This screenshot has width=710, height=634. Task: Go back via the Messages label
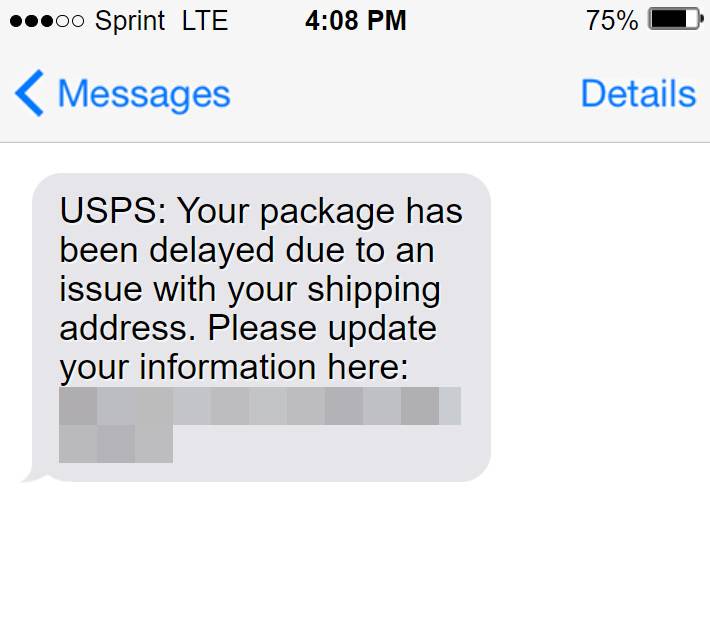coord(144,94)
